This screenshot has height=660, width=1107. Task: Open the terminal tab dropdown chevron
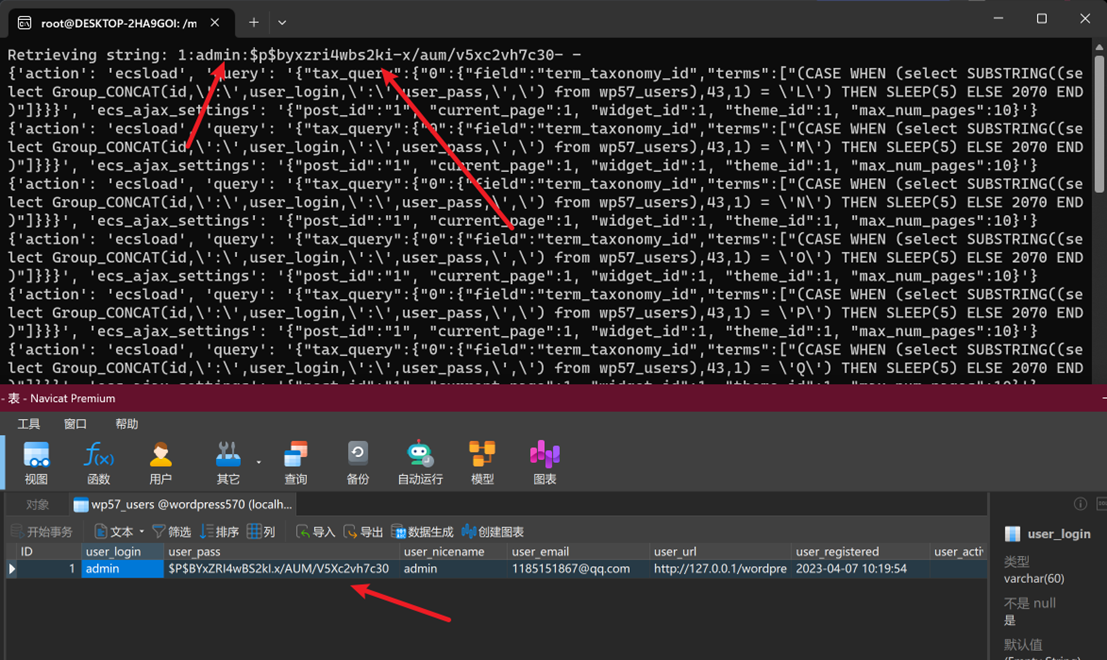tap(282, 23)
